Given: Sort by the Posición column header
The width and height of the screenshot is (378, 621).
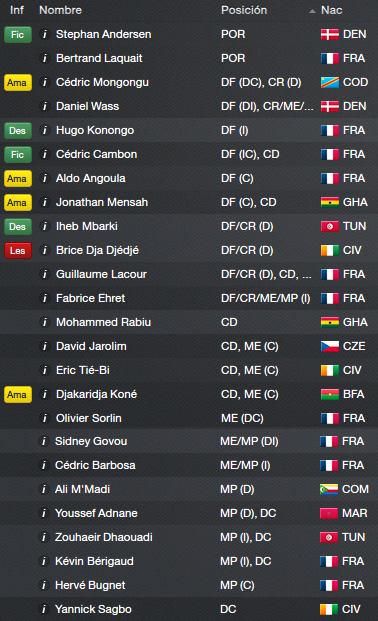Looking at the screenshot, I should [x=244, y=10].
